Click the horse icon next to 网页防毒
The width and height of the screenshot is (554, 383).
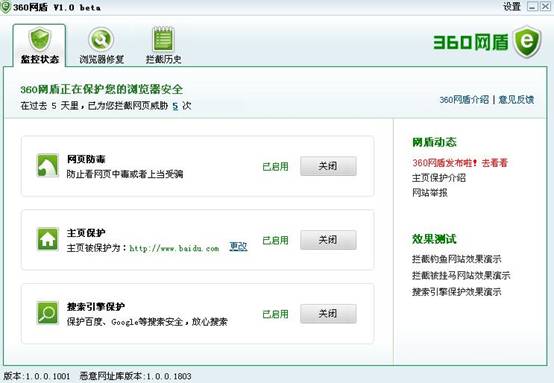pyautogui.click(x=48, y=165)
